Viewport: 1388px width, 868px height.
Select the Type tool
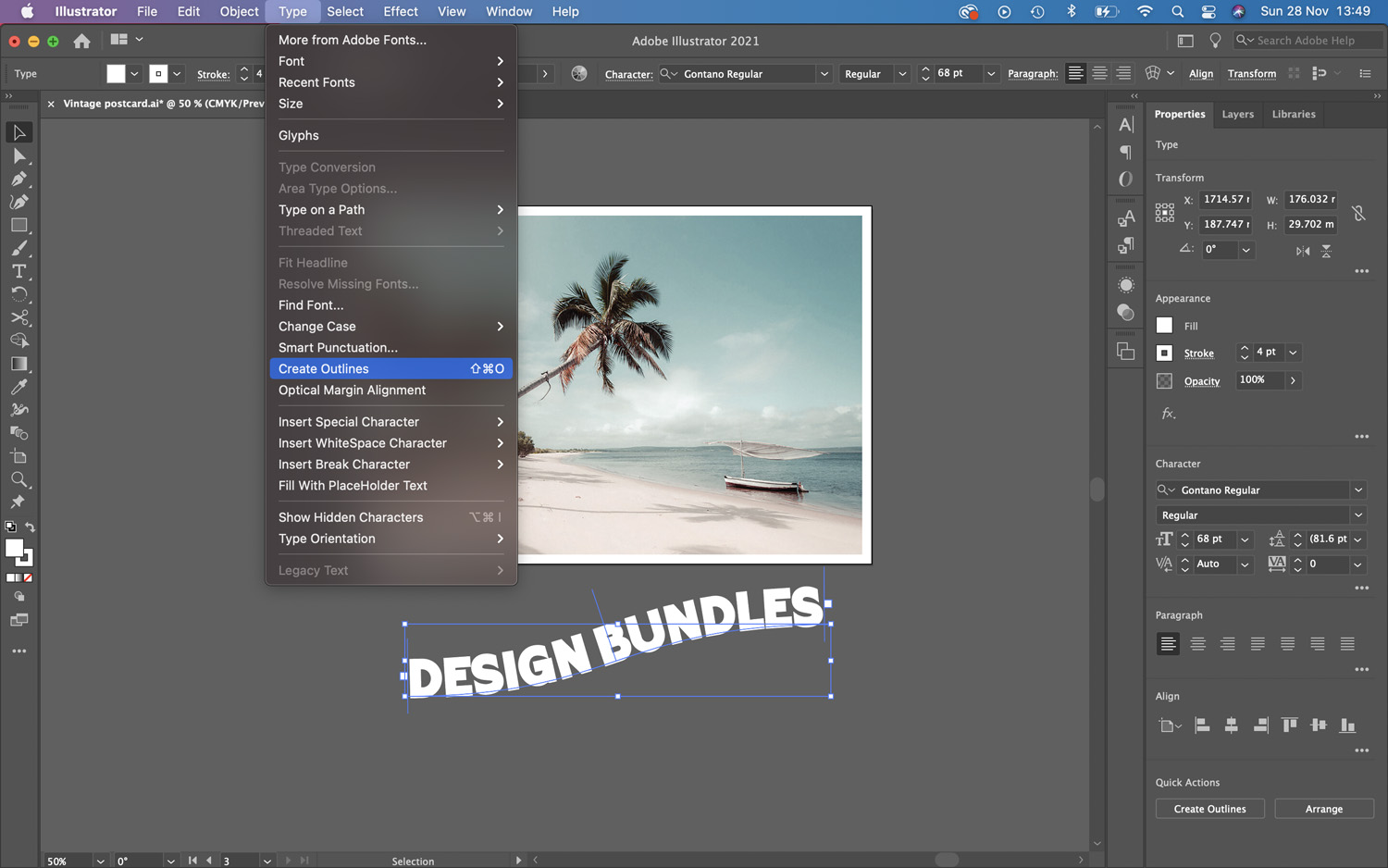click(19, 271)
